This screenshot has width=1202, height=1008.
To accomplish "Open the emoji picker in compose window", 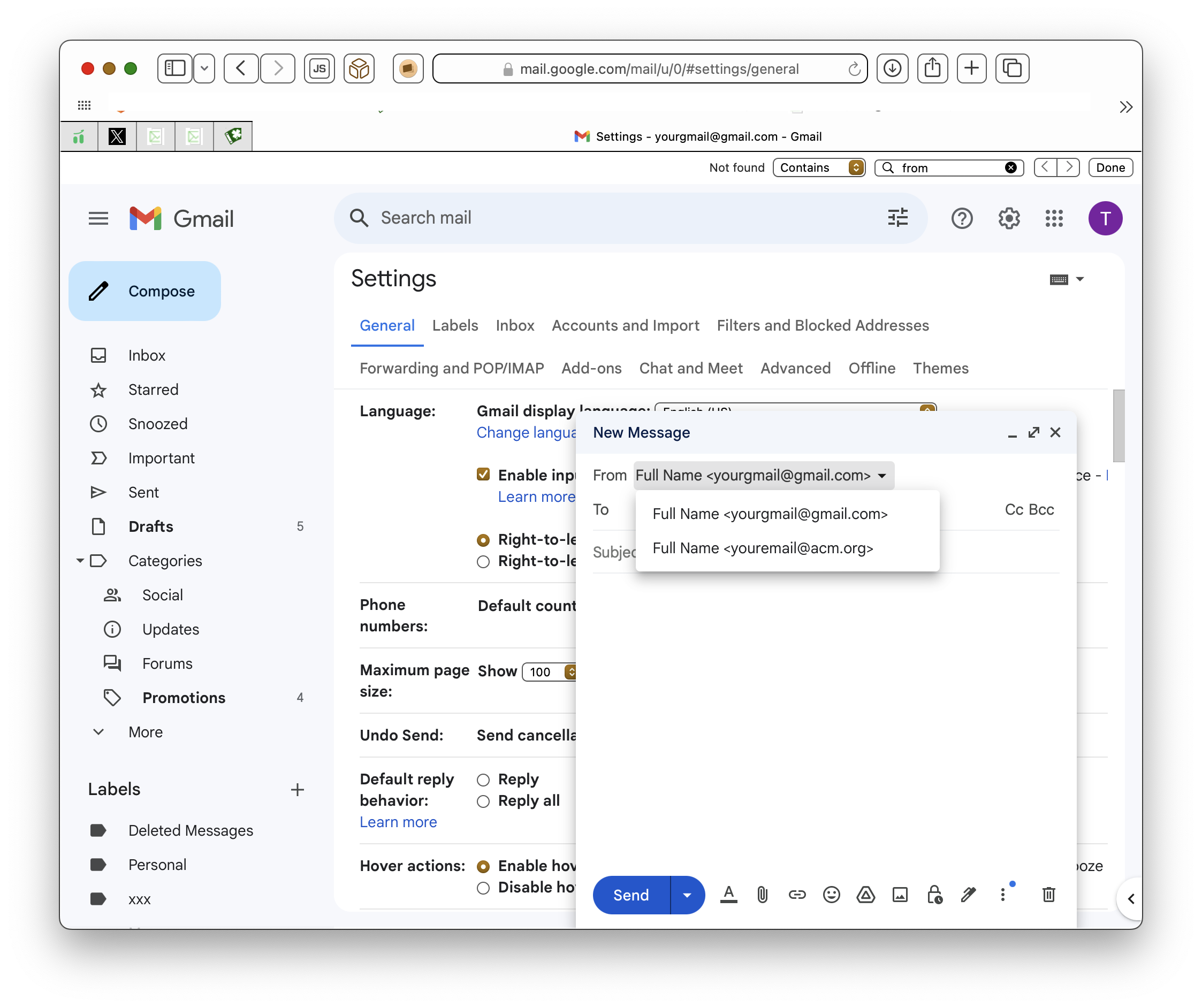I will [x=831, y=895].
